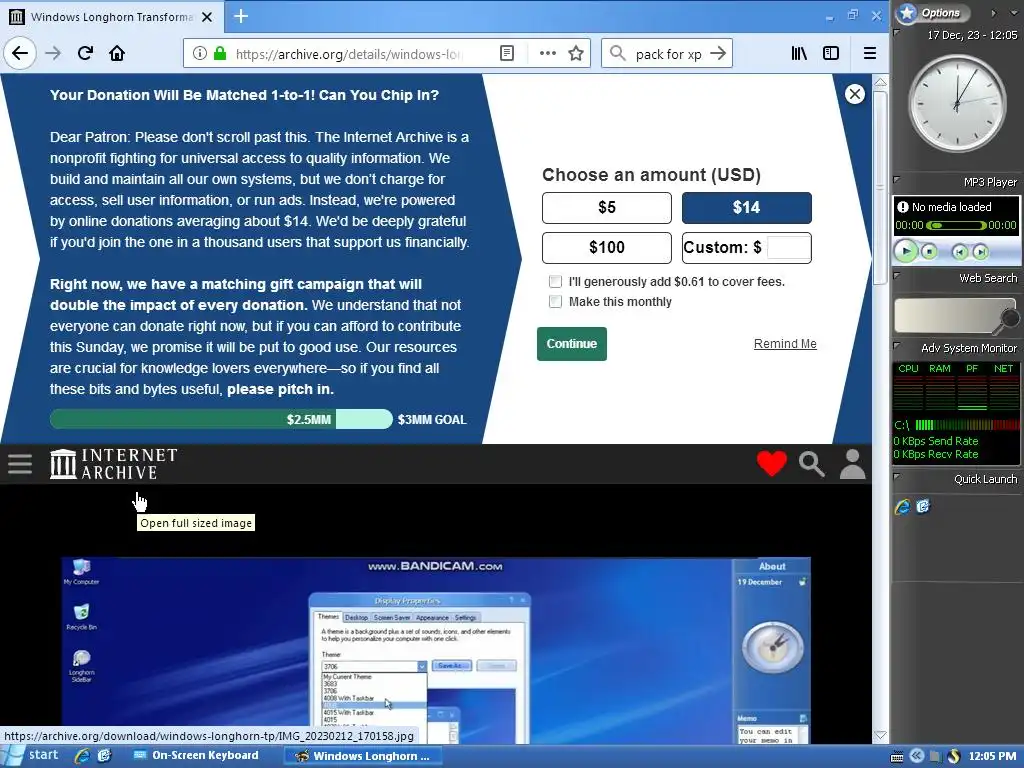Open a new browser tab
1024x768 pixels.
pos(241,16)
